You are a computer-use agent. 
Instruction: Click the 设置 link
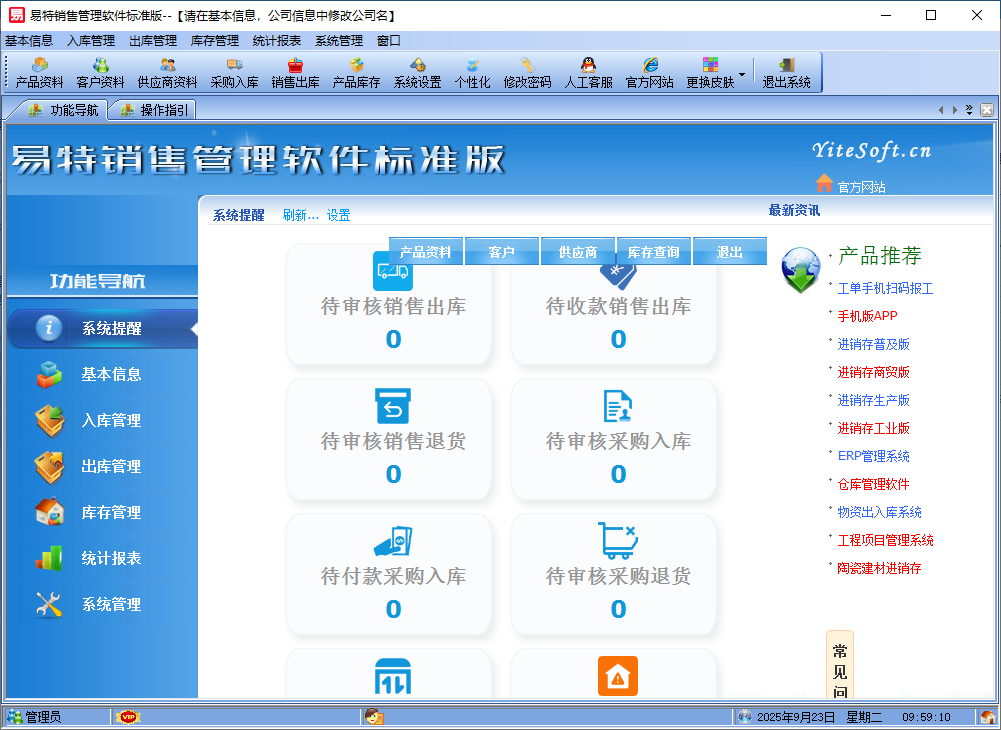[x=338, y=215]
